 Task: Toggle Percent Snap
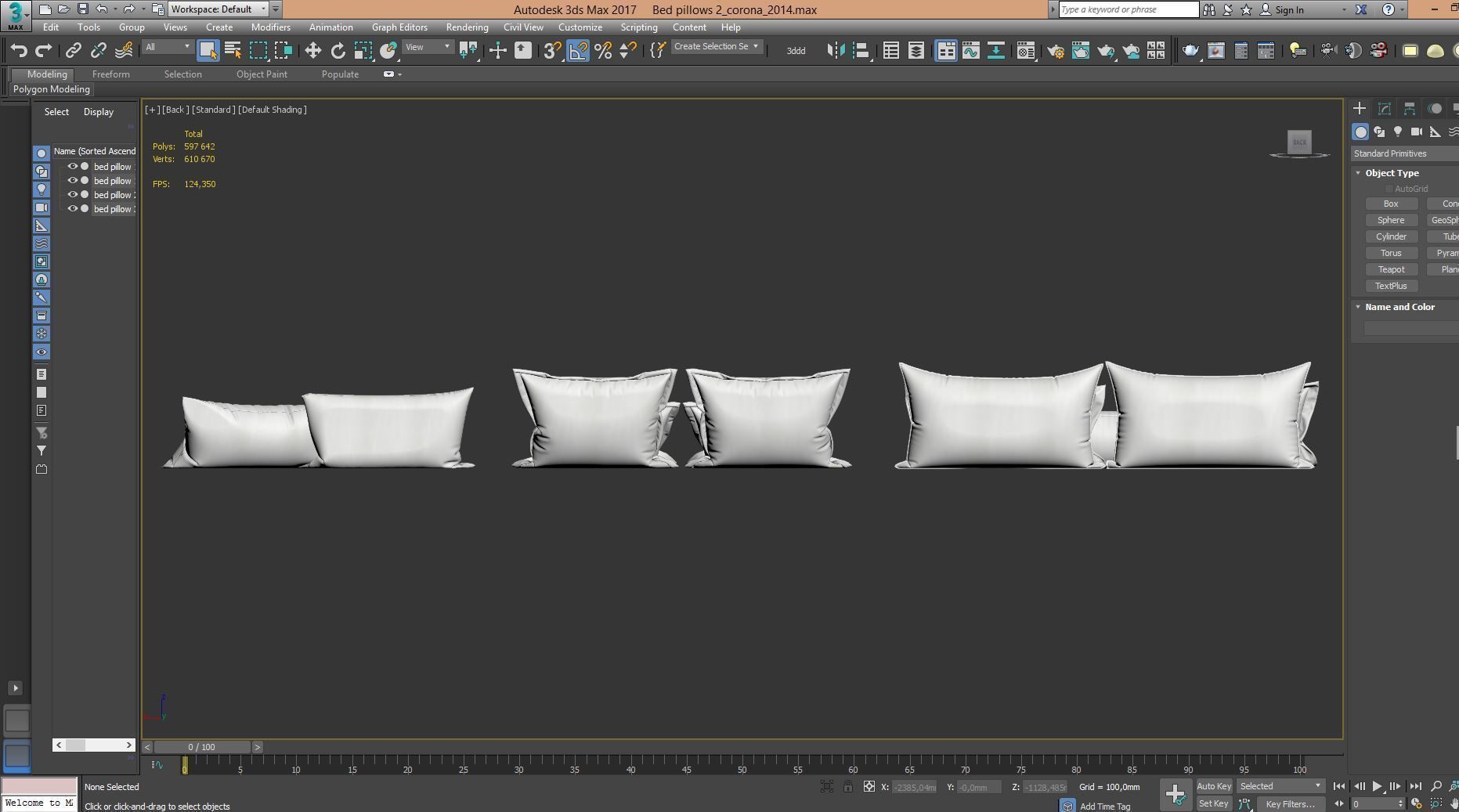pyautogui.click(x=602, y=51)
